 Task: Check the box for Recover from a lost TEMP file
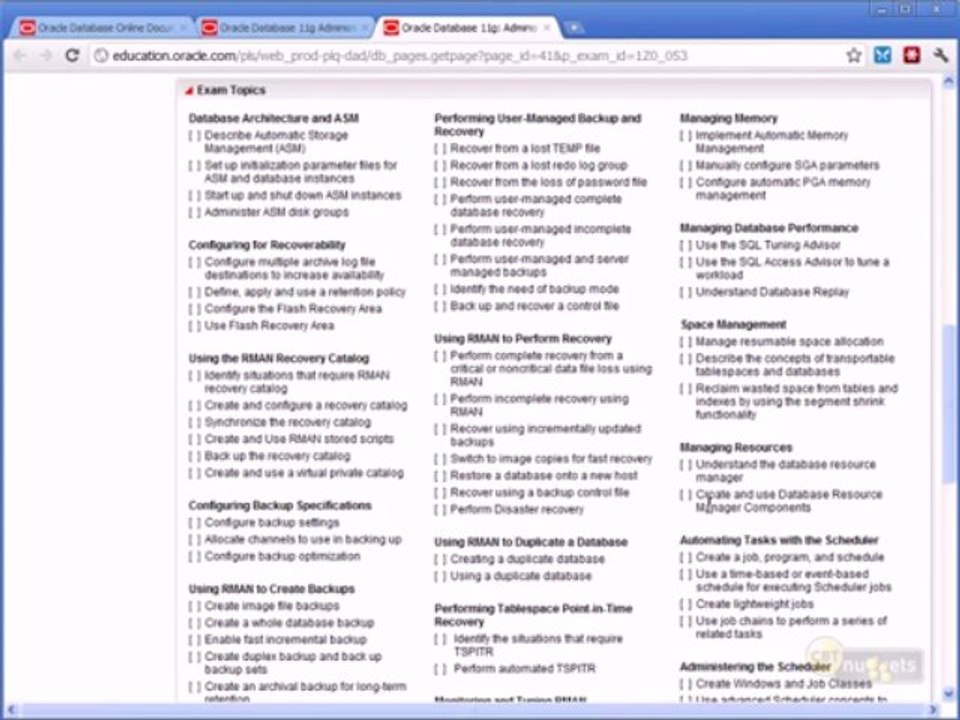[440, 149]
